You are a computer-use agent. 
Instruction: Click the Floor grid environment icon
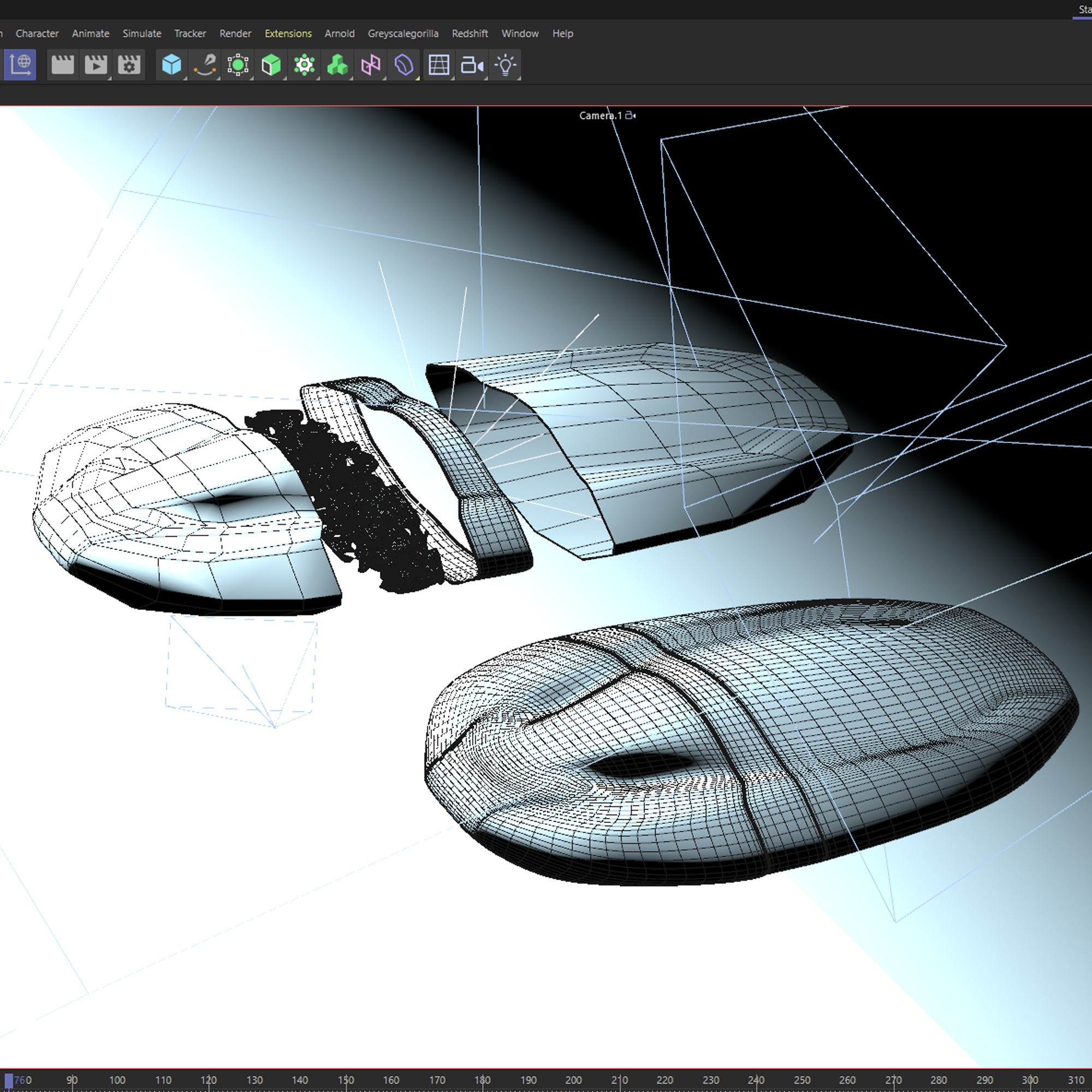(439, 65)
